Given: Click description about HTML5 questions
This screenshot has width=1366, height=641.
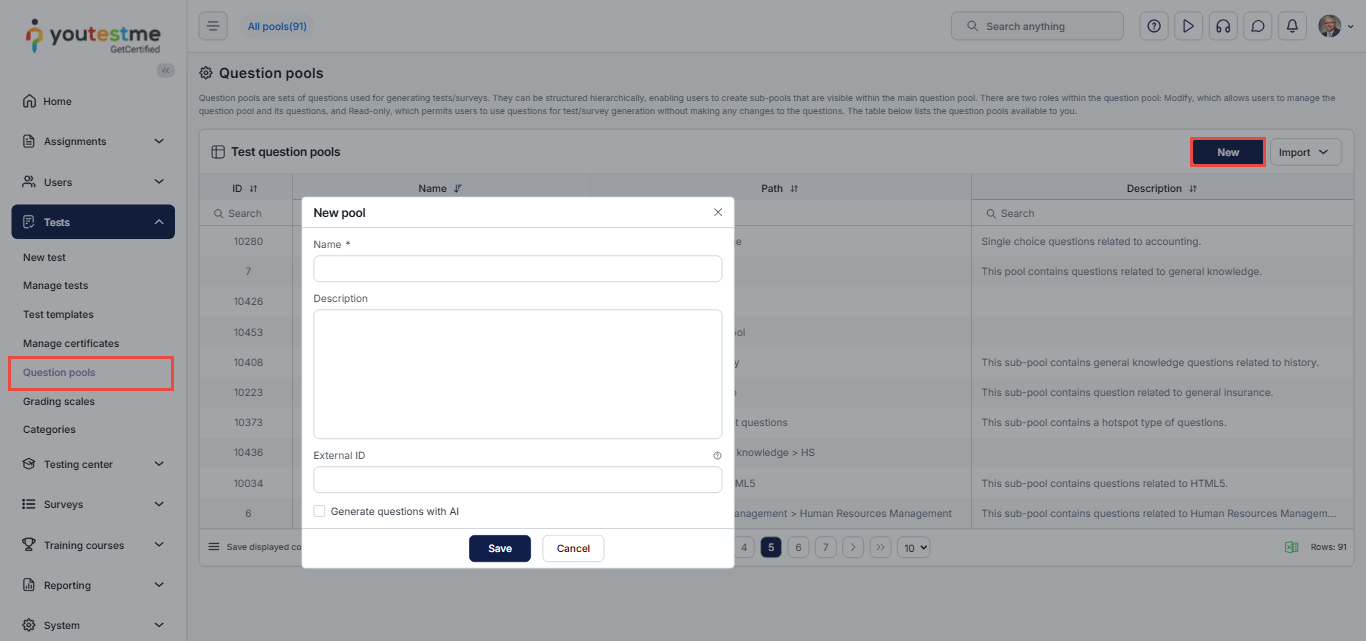Looking at the screenshot, I should (1104, 483).
